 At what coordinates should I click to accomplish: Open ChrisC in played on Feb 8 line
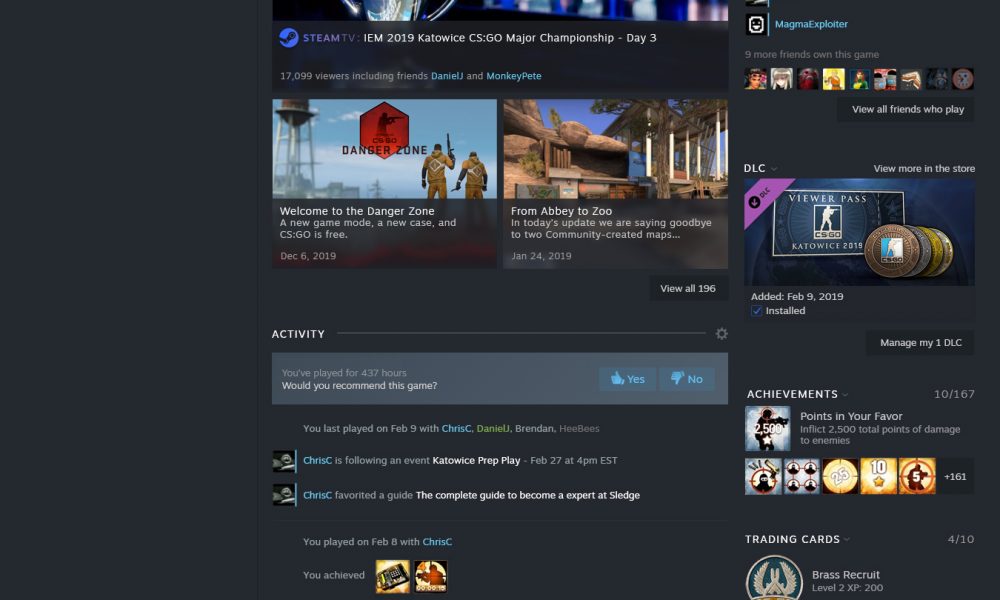point(437,542)
